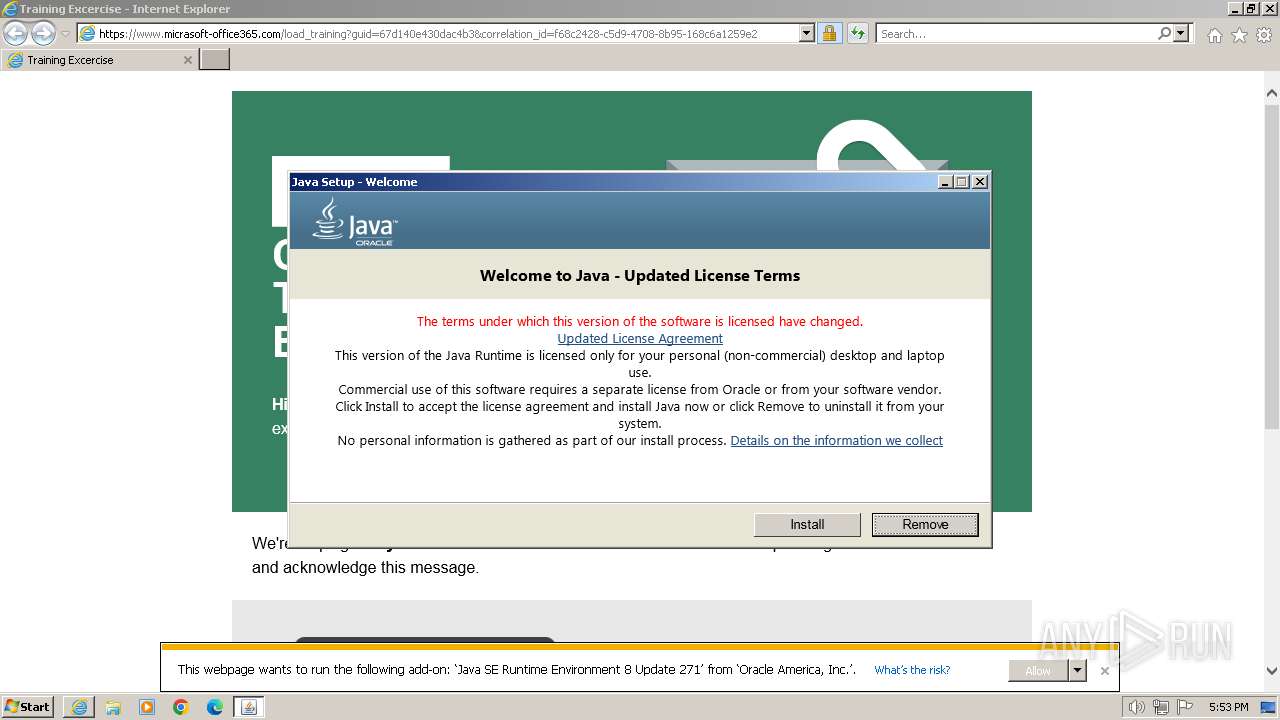
Task: Open the IE Home icon
Action: pos(1214,35)
